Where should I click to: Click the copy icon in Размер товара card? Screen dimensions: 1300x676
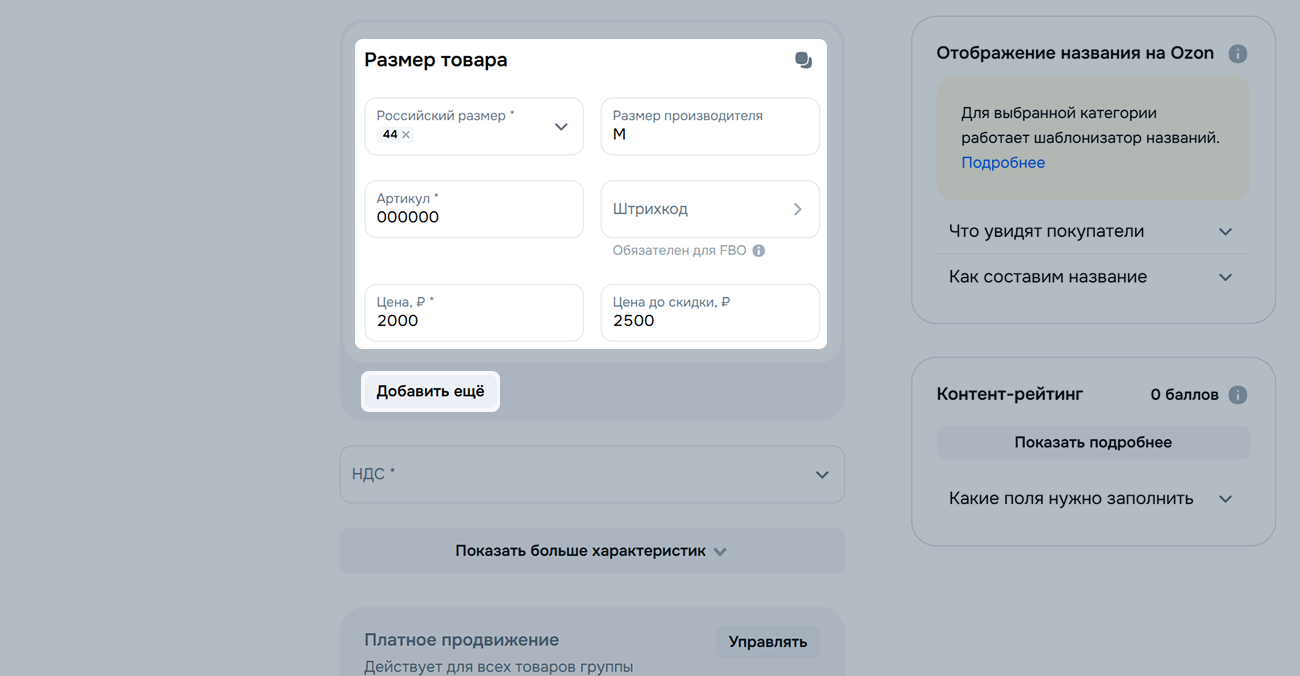803,60
